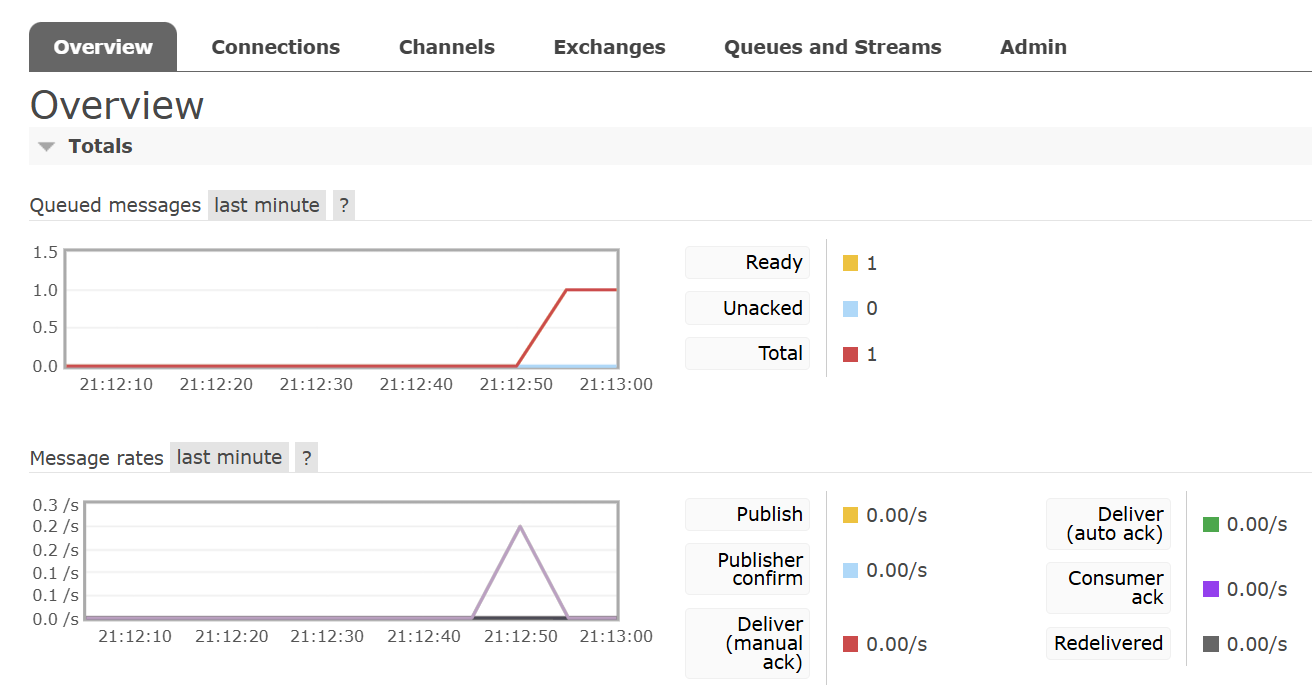Image resolution: width=1312 pixels, height=693 pixels.
Task: Select the Admin tab
Action: [x=1033, y=47]
